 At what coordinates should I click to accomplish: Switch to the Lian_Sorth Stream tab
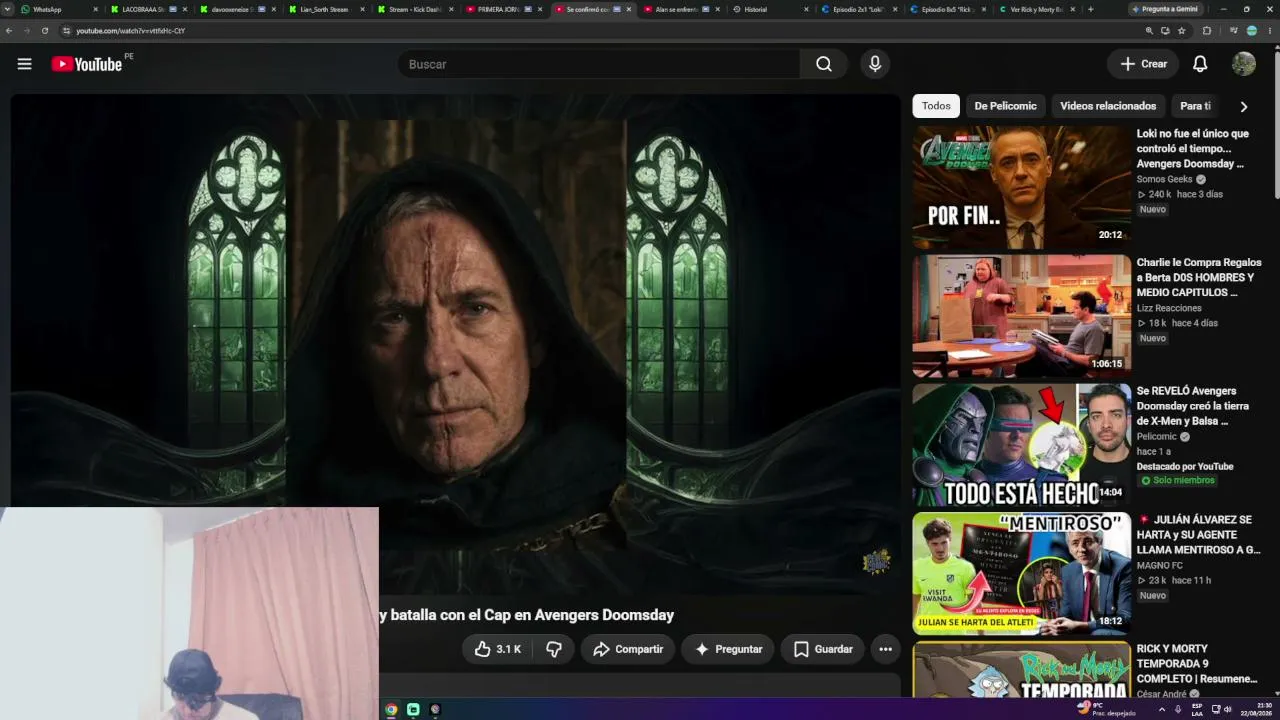pyautogui.click(x=324, y=9)
